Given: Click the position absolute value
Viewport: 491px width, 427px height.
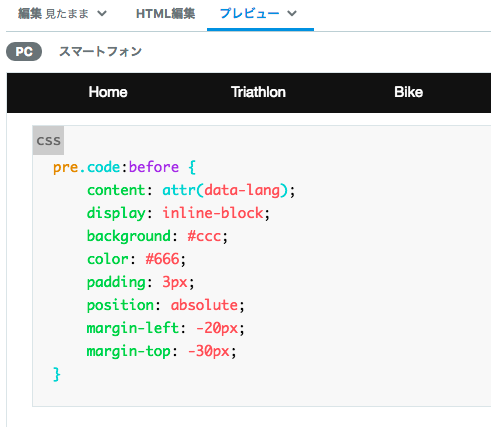Looking at the screenshot, I should 204,305.
